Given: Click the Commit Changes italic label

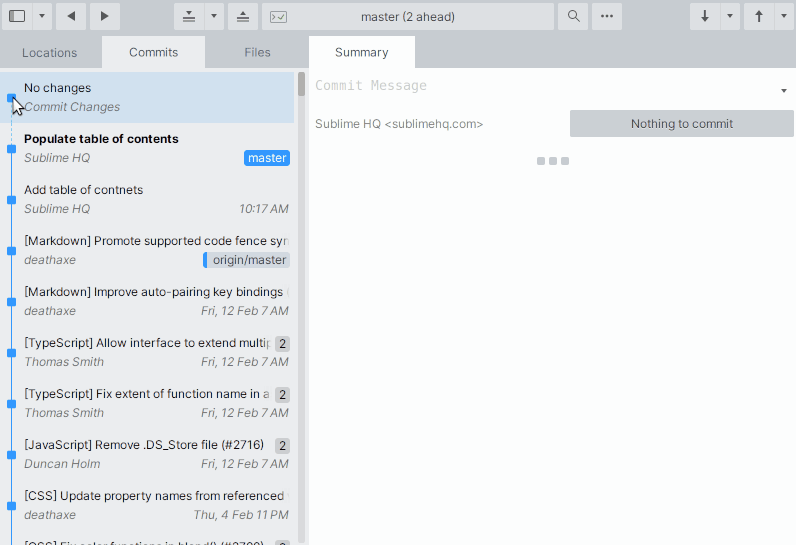Looking at the screenshot, I should 72,107.
